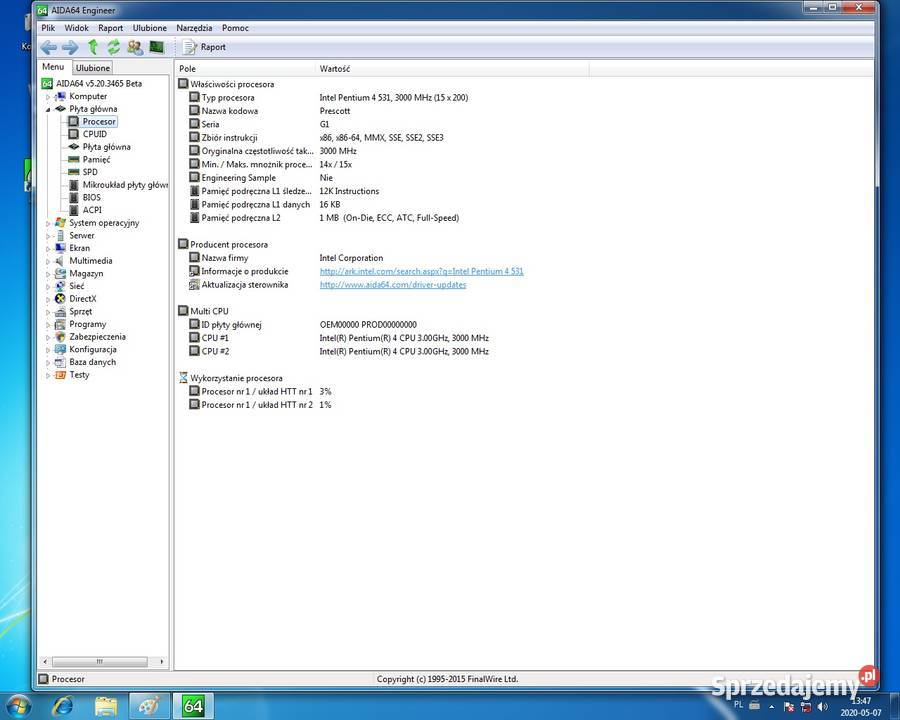The image size is (900, 720).
Task: Go up one level with green arrow
Action: tap(92, 47)
